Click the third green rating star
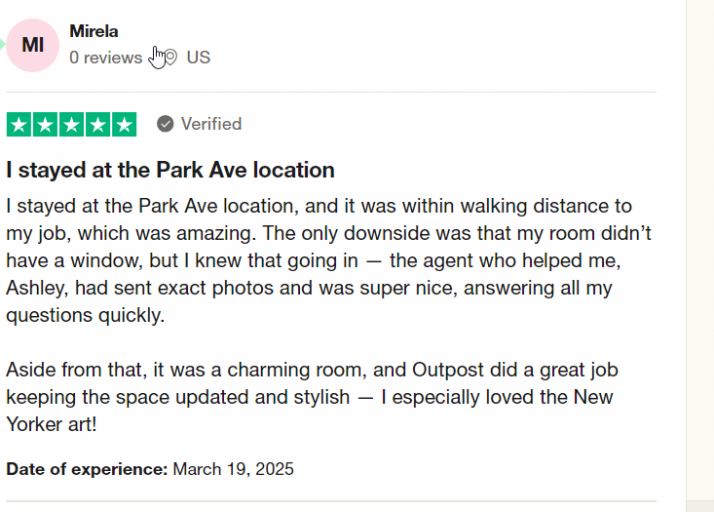Image resolution: width=714 pixels, height=512 pixels. point(71,124)
